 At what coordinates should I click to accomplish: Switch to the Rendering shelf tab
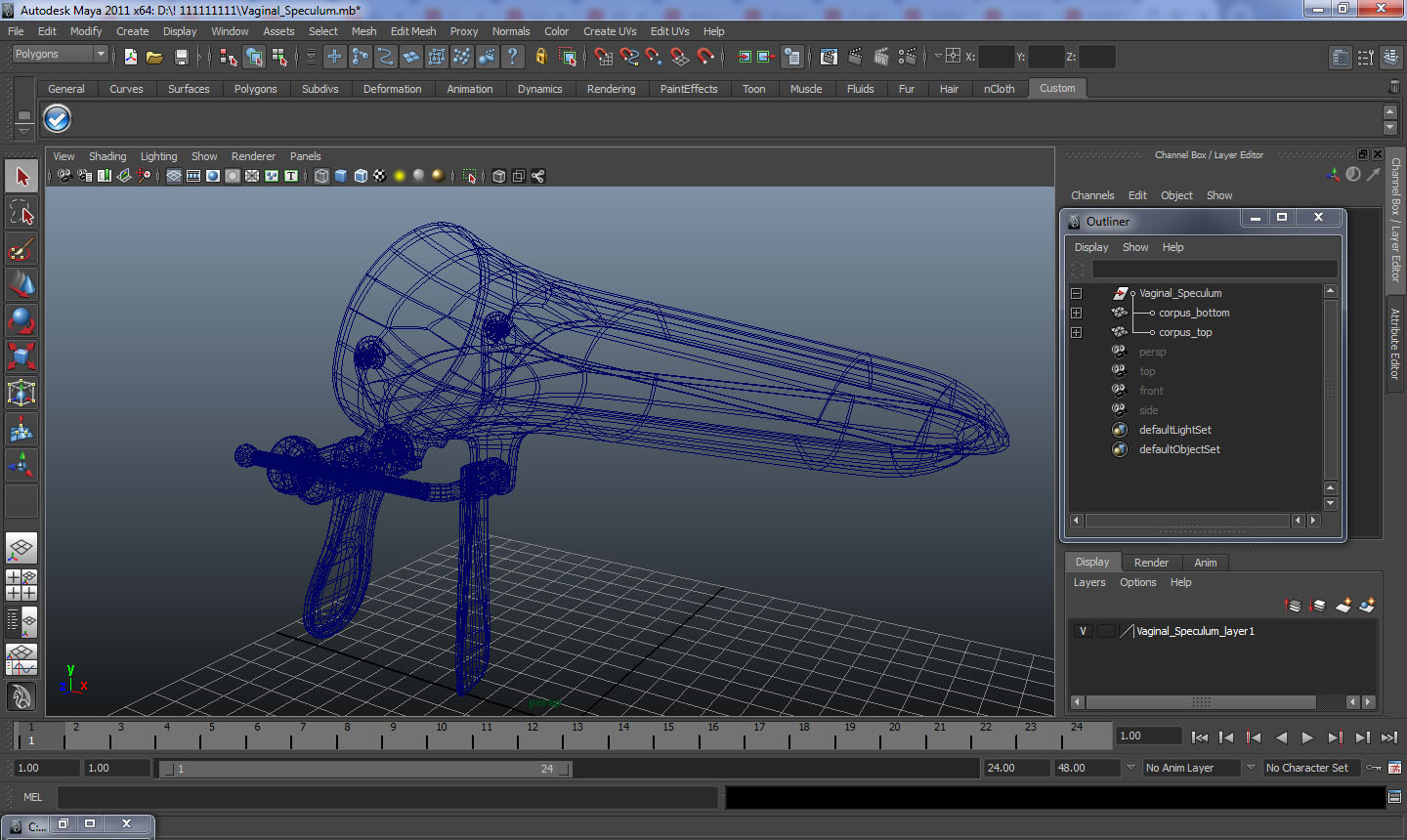point(611,89)
